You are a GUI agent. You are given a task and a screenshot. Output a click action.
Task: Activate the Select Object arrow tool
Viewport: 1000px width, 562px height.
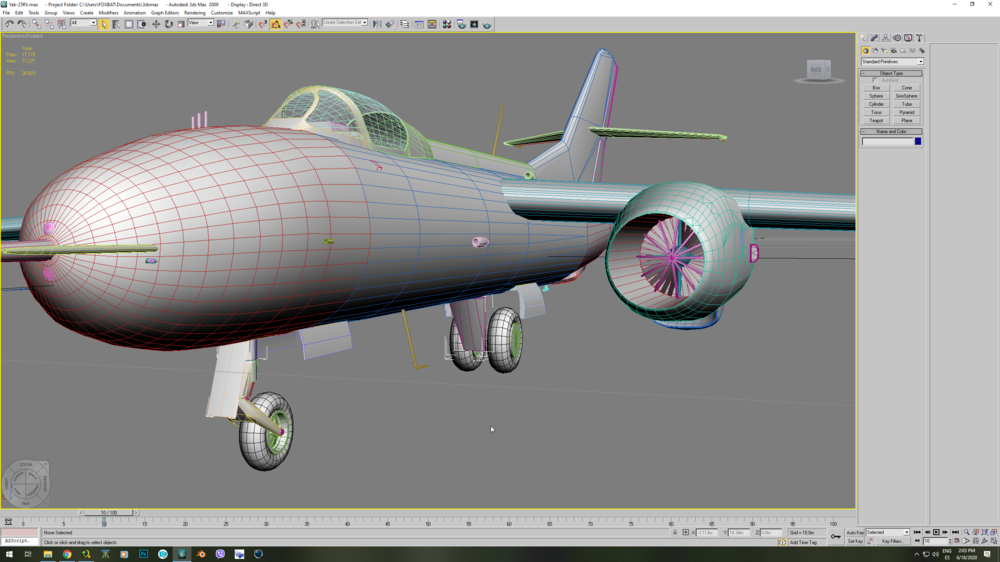tap(104, 24)
